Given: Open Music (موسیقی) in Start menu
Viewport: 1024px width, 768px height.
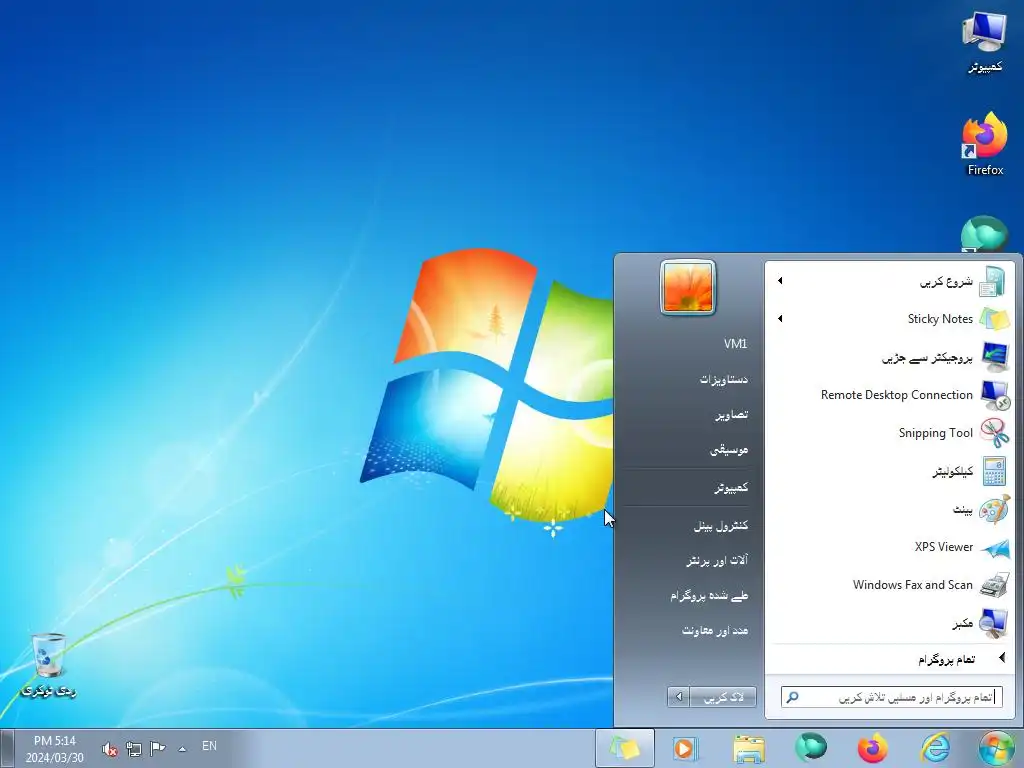Looking at the screenshot, I should [729, 449].
